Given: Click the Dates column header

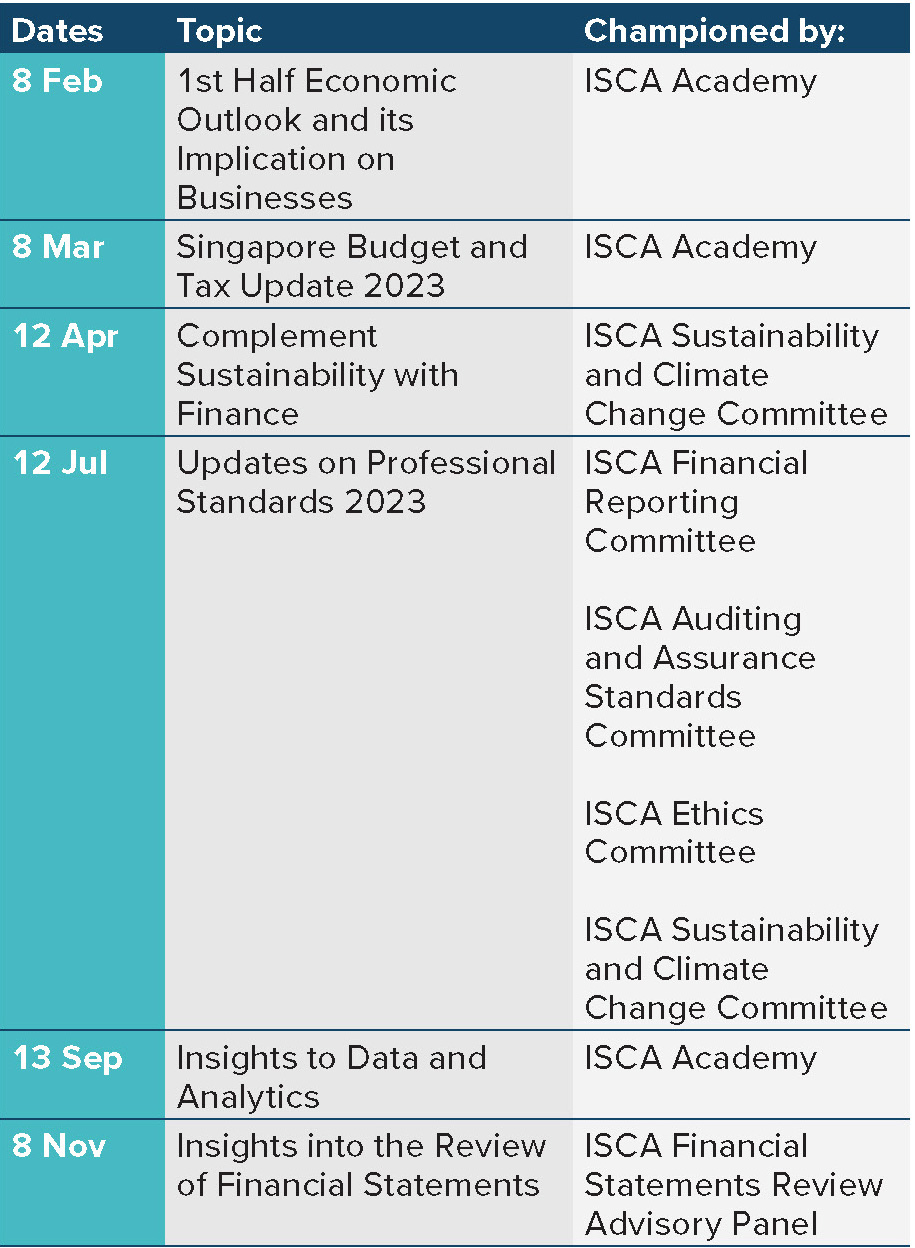Looking at the screenshot, I should point(55,31).
